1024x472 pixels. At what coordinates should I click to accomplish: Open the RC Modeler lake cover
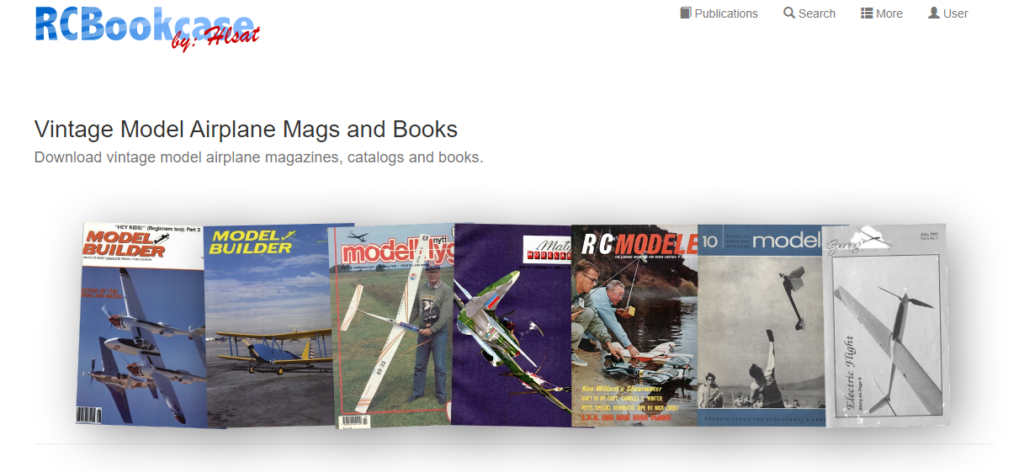pyautogui.click(x=635, y=326)
